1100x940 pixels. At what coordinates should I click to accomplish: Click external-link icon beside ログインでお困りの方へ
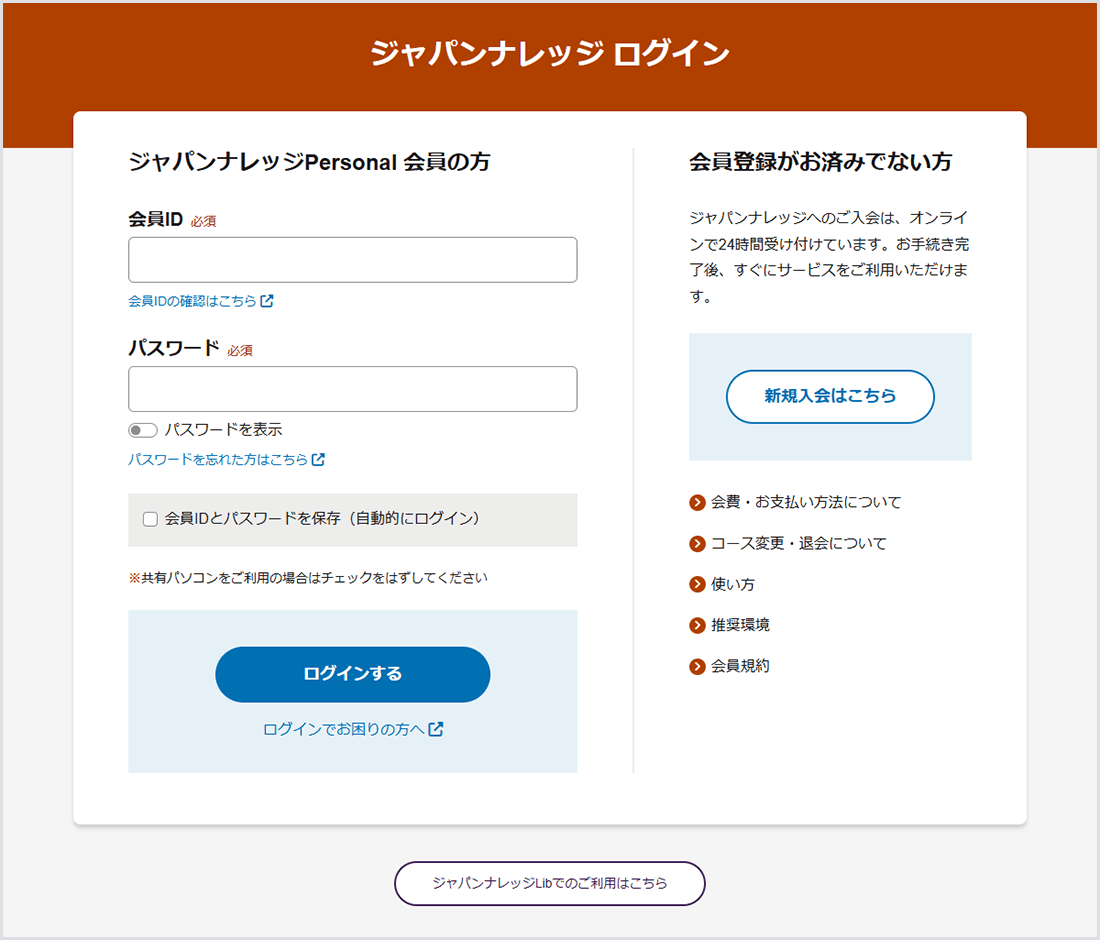(436, 730)
